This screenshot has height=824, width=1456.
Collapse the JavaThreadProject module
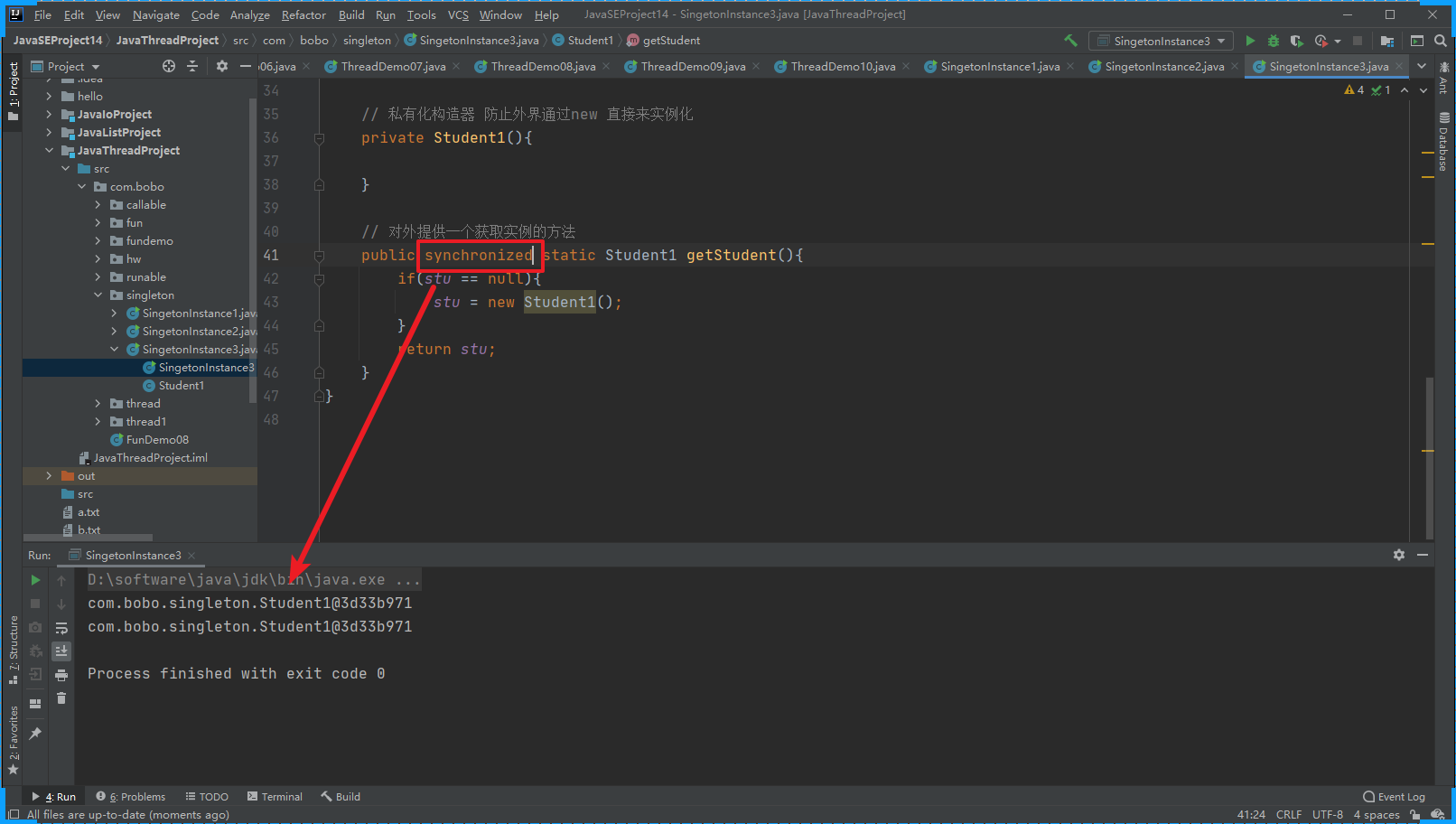pyautogui.click(x=49, y=151)
